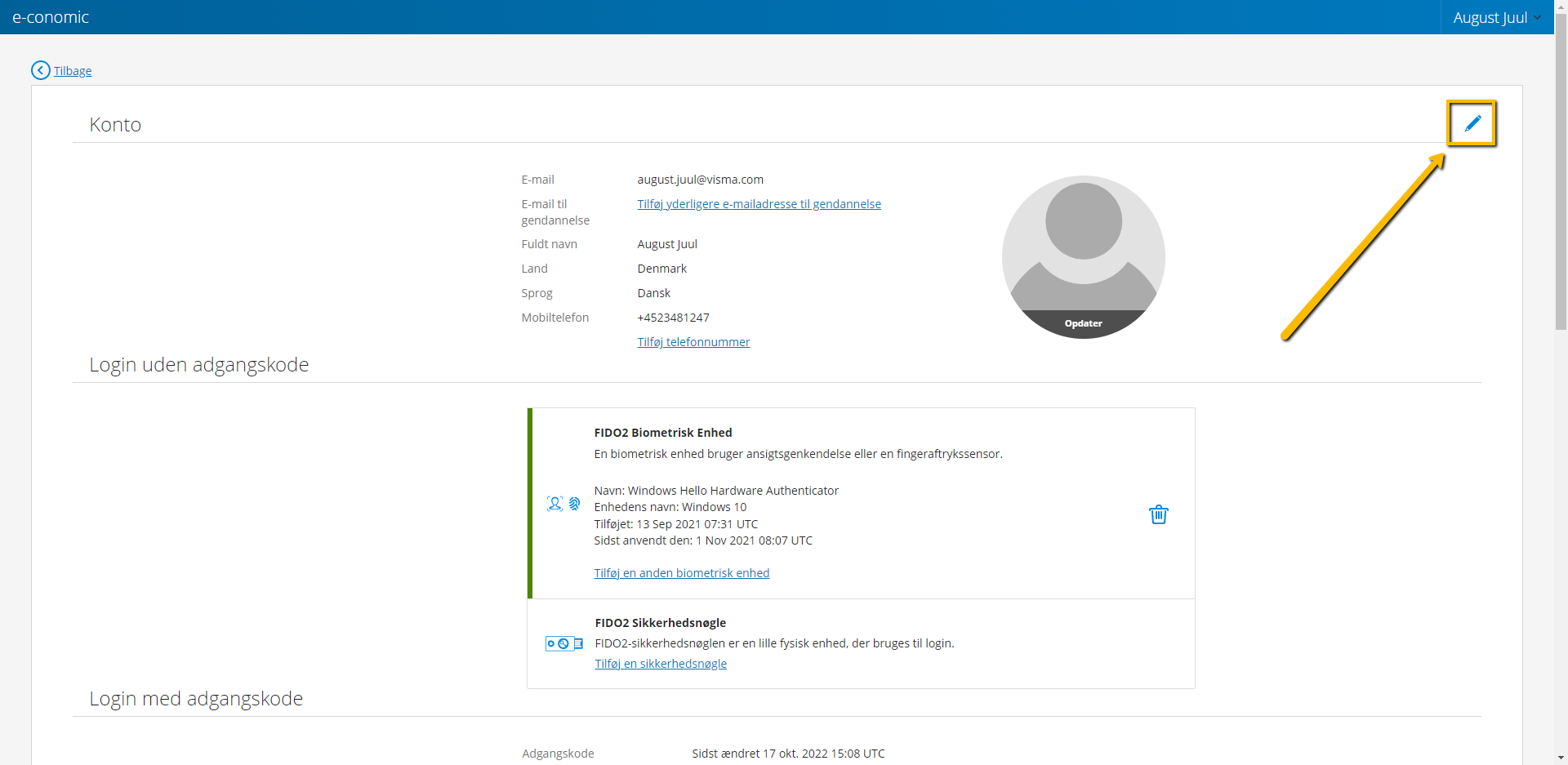Image resolution: width=1568 pixels, height=765 pixels.
Task: Expand the chevron next to August Juul
Action: pyautogui.click(x=1539, y=17)
